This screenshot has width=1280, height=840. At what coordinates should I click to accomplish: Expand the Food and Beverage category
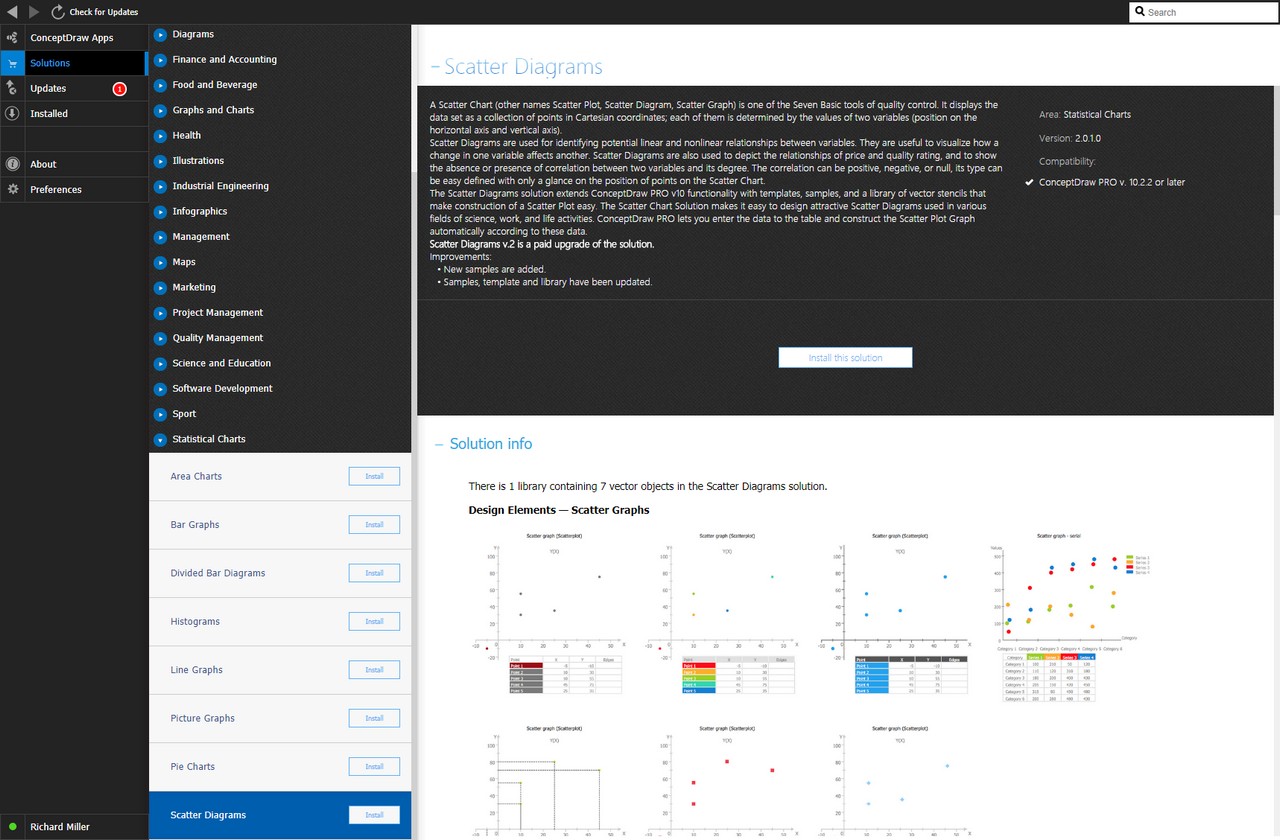click(x=160, y=85)
